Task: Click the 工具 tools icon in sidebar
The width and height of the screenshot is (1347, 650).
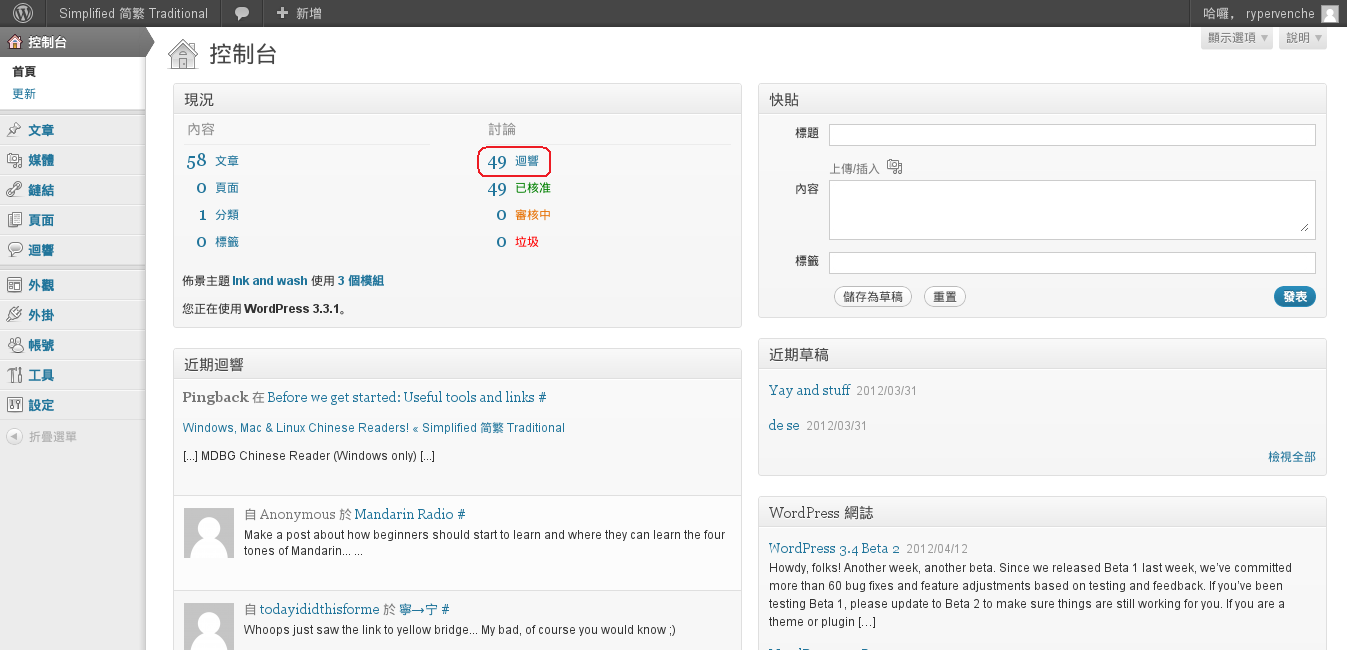Action: pos(15,375)
